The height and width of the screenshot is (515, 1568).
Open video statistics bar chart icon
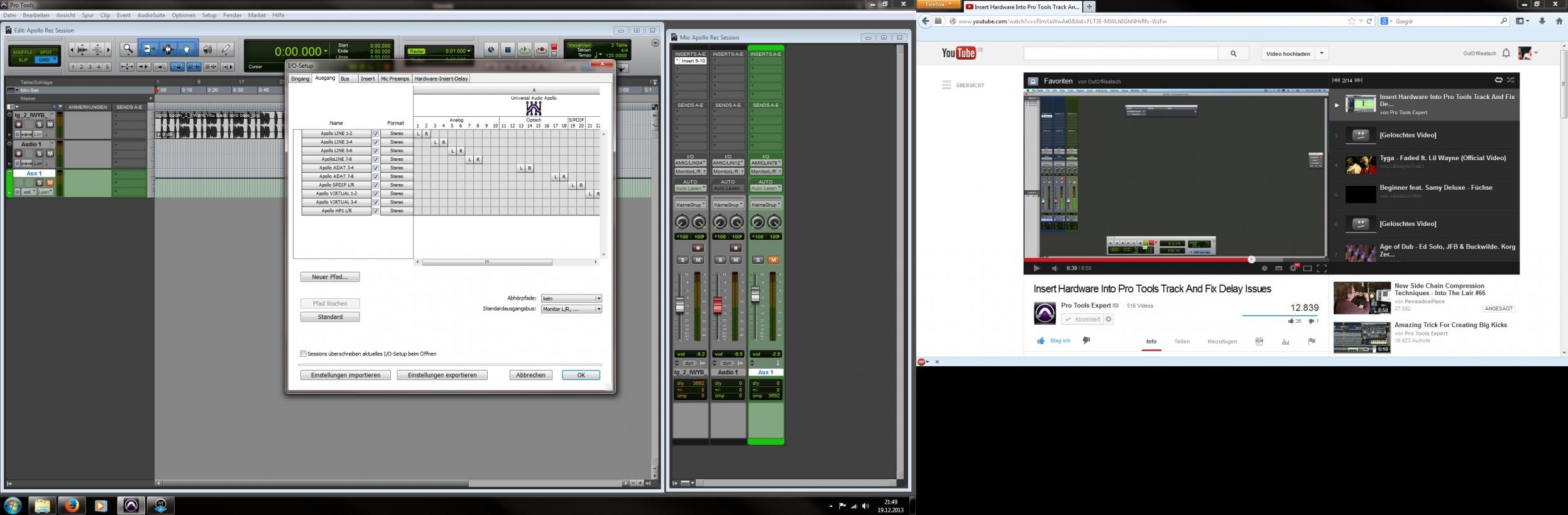pos(1285,342)
